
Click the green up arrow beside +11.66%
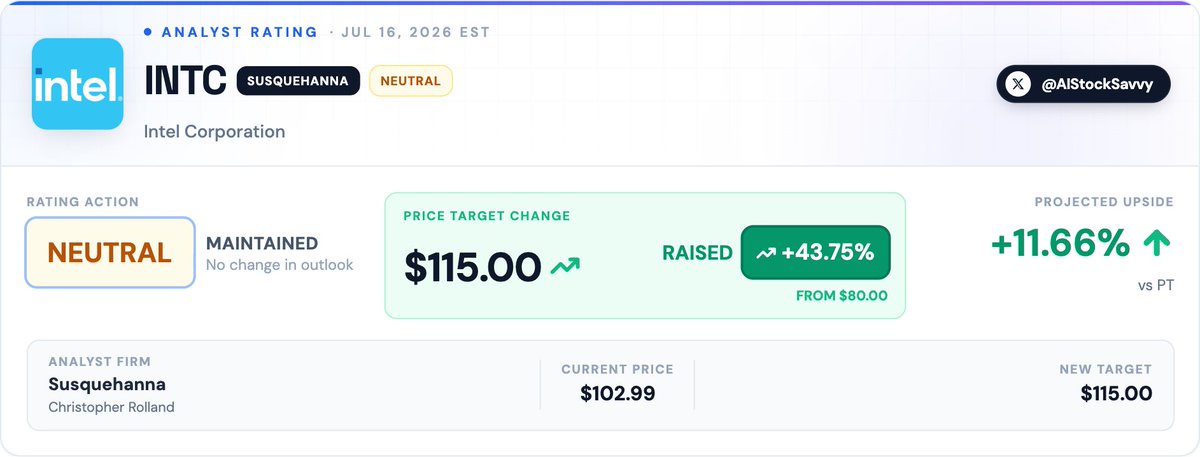[1156, 243]
